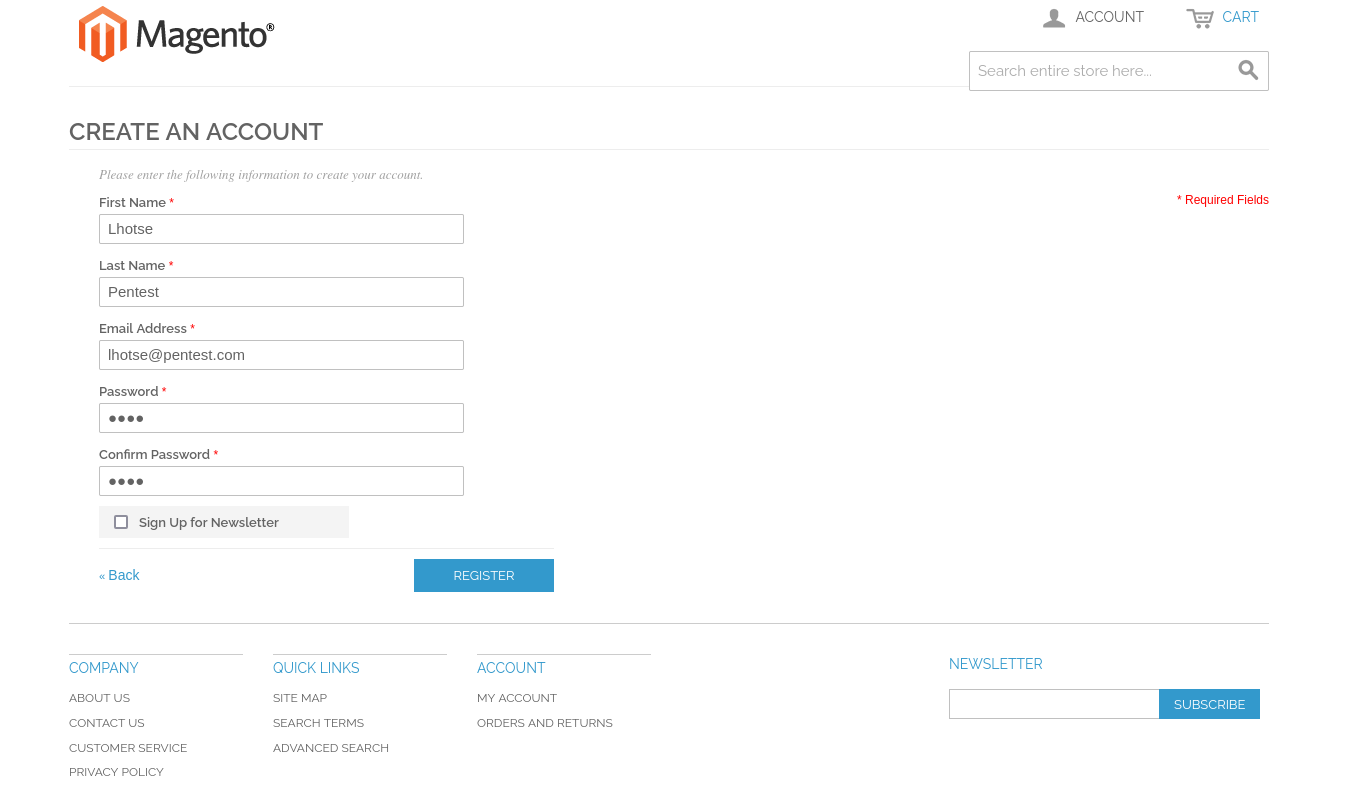Click the newsletter email input field
This screenshot has height=795, width=1357.
[x=1054, y=704]
